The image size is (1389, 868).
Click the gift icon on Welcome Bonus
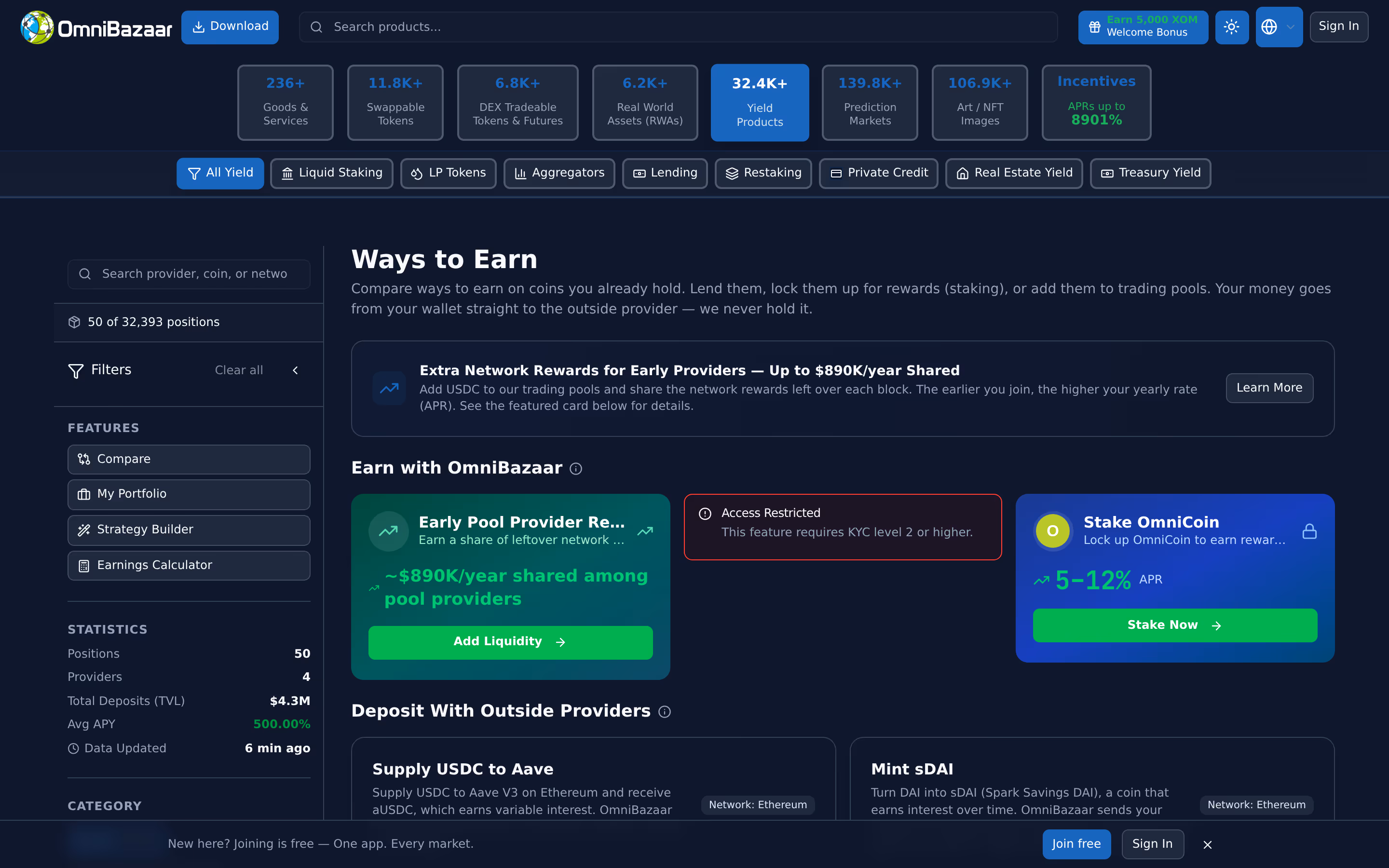1094,27
